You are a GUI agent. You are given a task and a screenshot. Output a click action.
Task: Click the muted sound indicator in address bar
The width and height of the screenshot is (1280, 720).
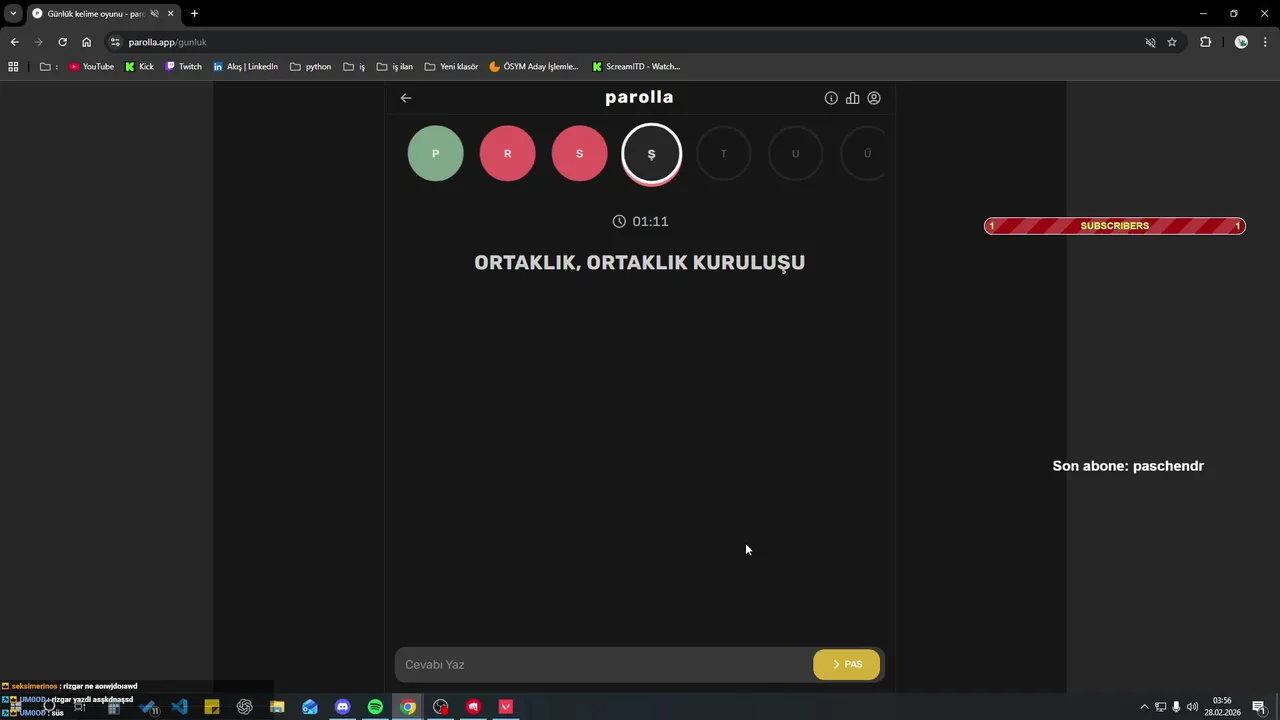tap(1150, 42)
